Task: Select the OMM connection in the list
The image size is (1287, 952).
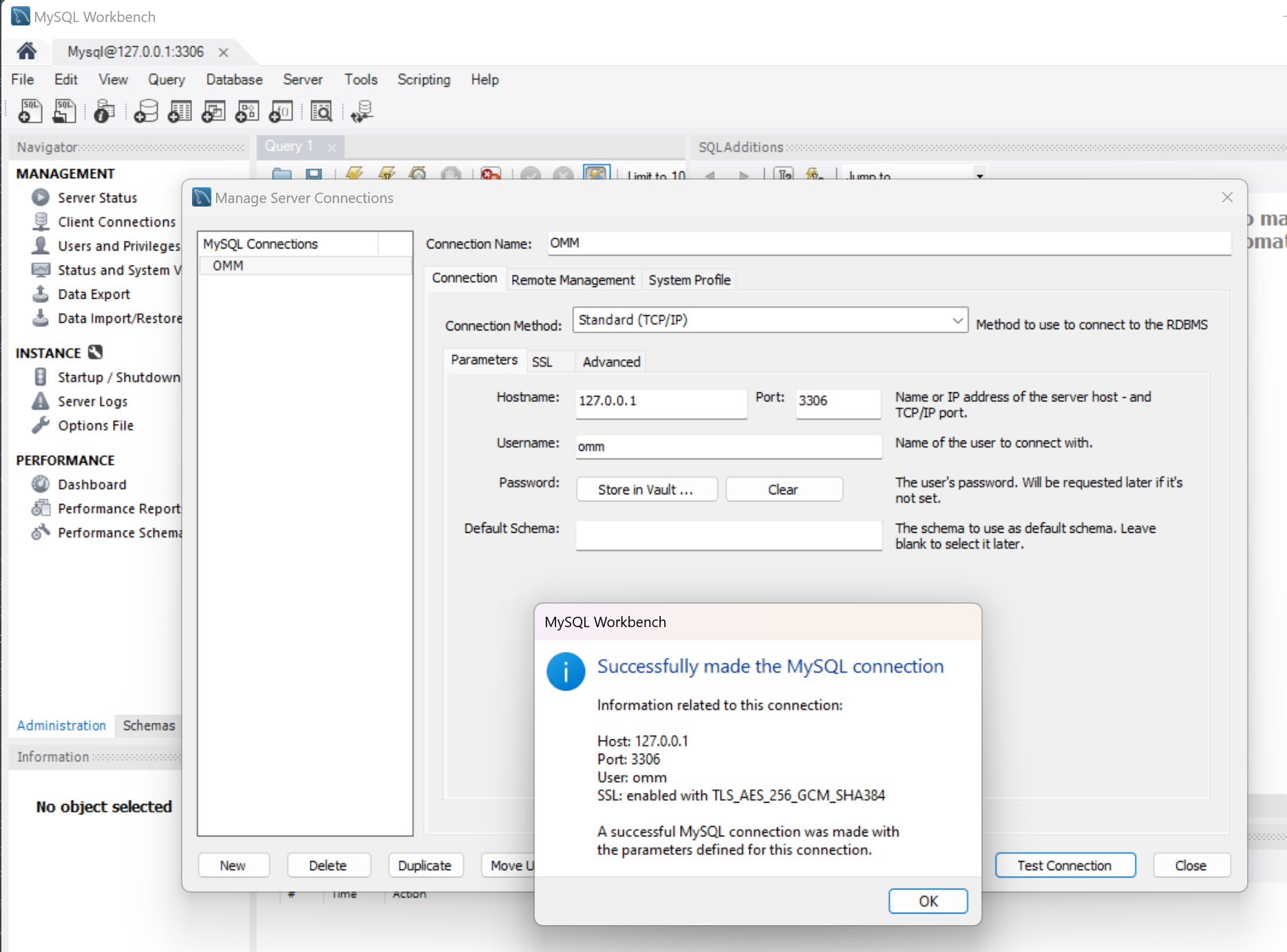Action: click(x=228, y=266)
